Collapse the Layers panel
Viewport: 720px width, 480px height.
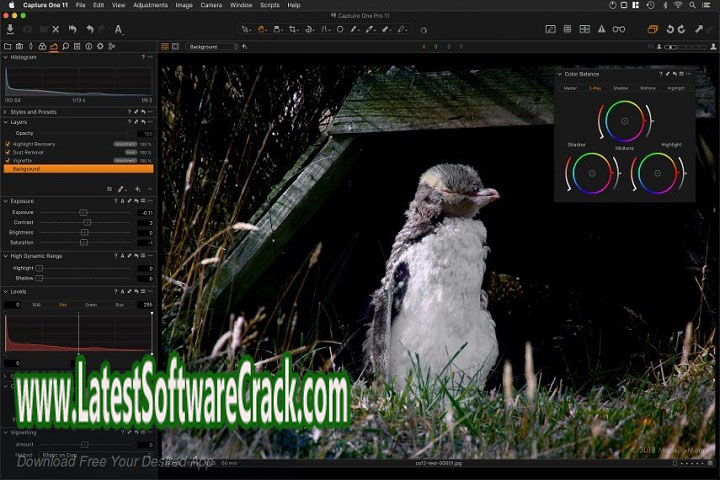coord(6,122)
